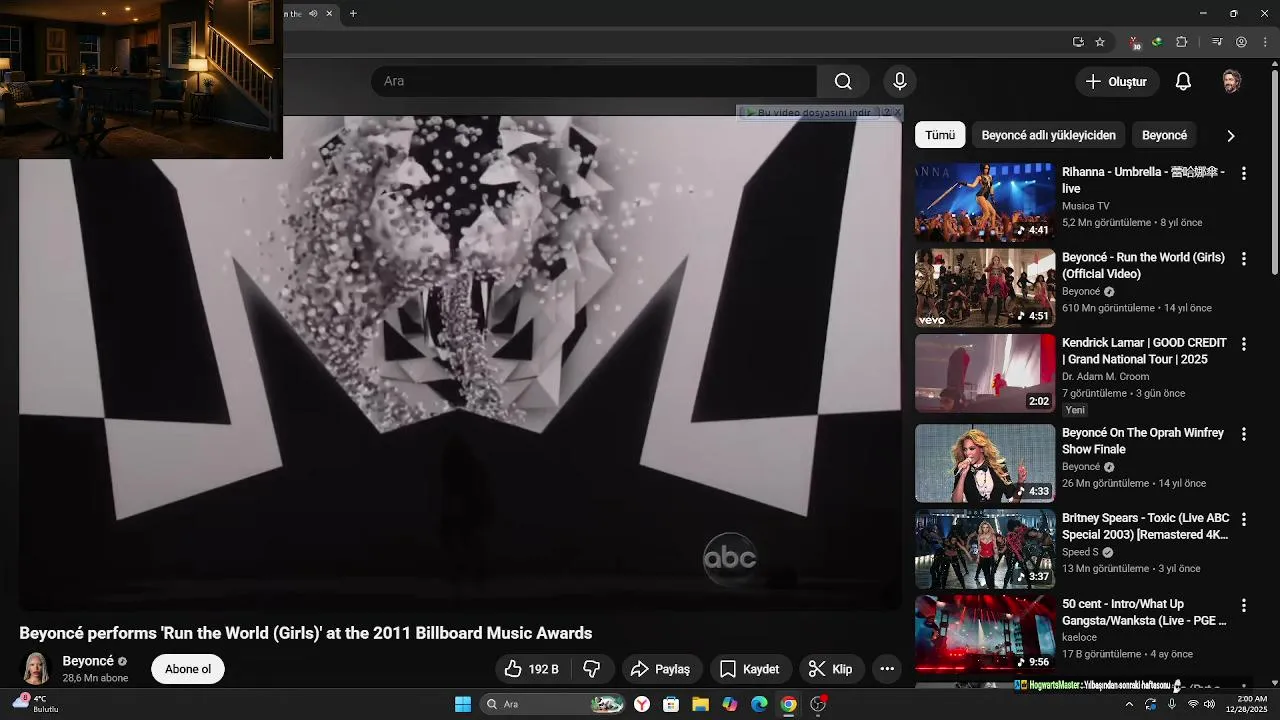Open options for Run the World Official Video
The image size is (1280, 720).
[x=1244, y=258]
